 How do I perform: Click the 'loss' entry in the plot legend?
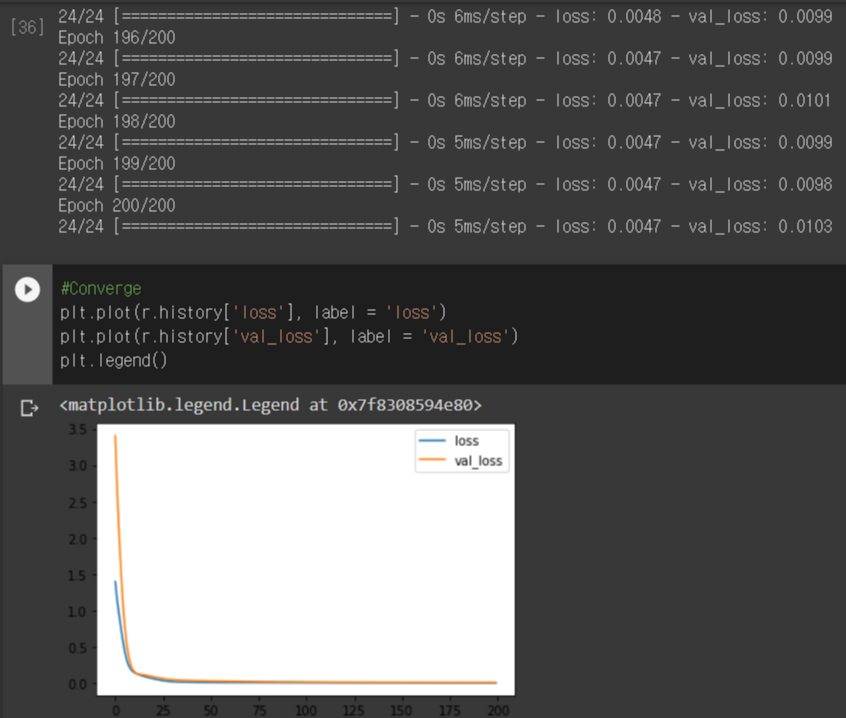click(x=466, y=441)
